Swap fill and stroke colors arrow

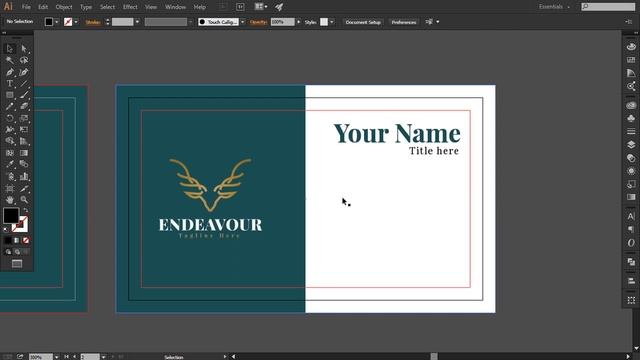[x=26, y=210]
